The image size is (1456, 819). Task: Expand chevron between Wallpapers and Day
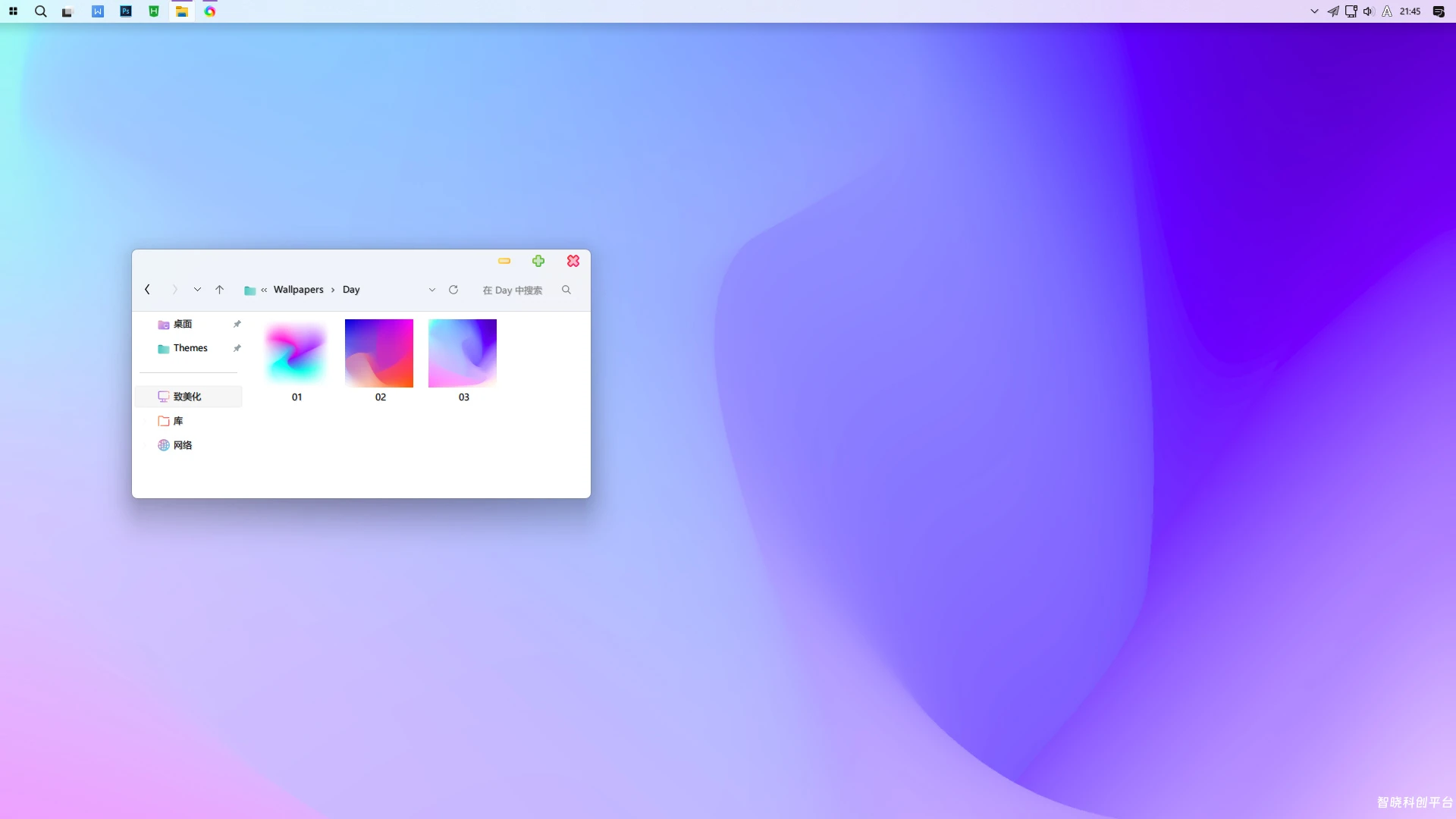[333, 290]
